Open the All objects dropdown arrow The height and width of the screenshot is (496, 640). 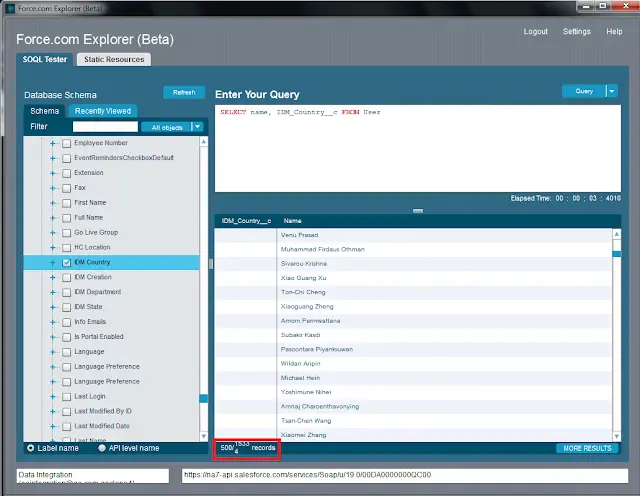pyautogui.click(x=198, y=127)
